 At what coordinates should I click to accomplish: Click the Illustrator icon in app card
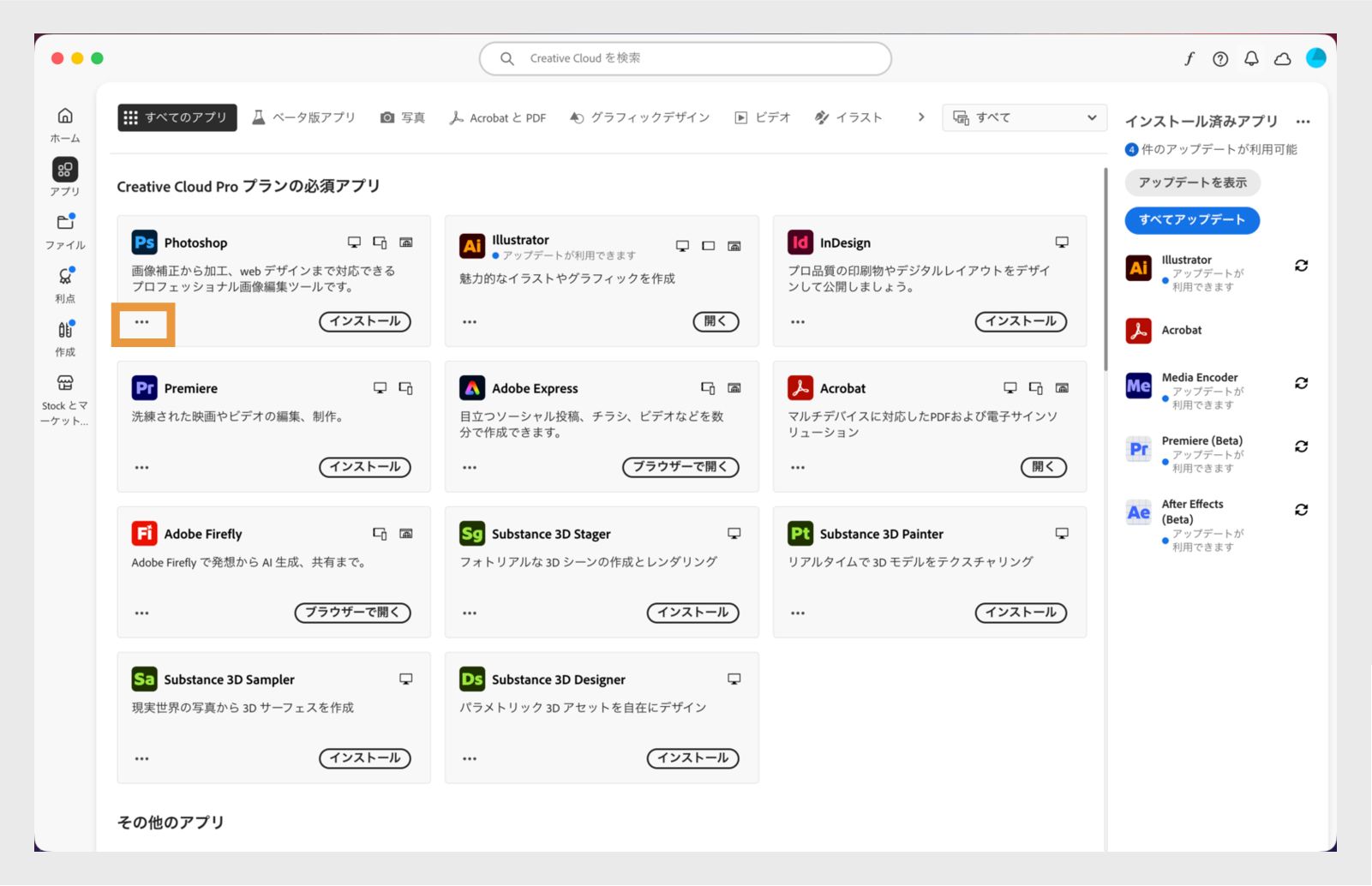[x=472, y=246]
